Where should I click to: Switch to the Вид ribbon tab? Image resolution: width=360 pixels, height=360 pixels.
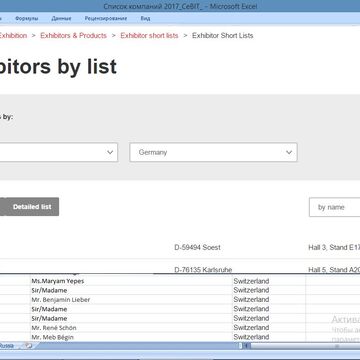(145, 18)
